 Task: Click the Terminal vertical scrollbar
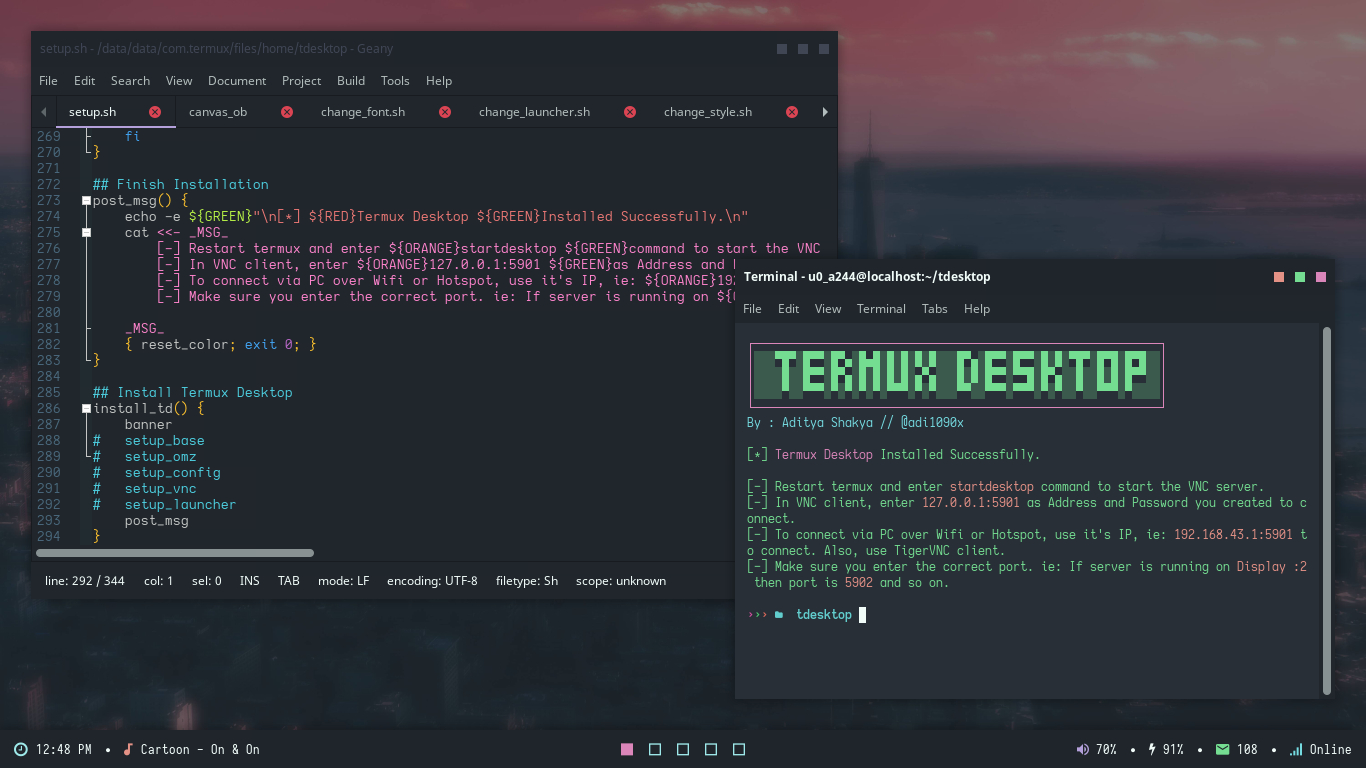click(1327, 510)
